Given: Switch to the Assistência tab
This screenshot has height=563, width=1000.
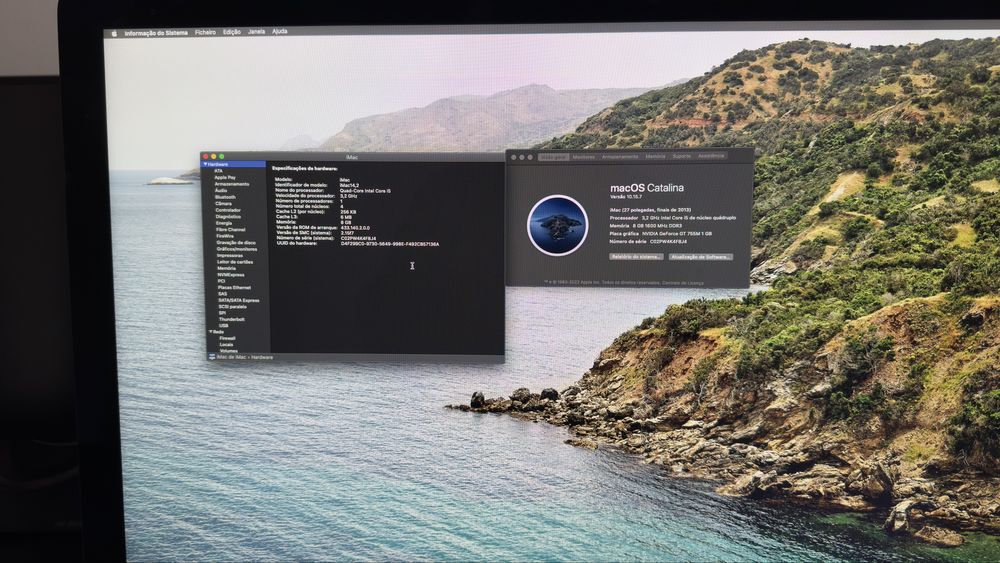Looking at the screenshot, I should (x=710, y=156).
